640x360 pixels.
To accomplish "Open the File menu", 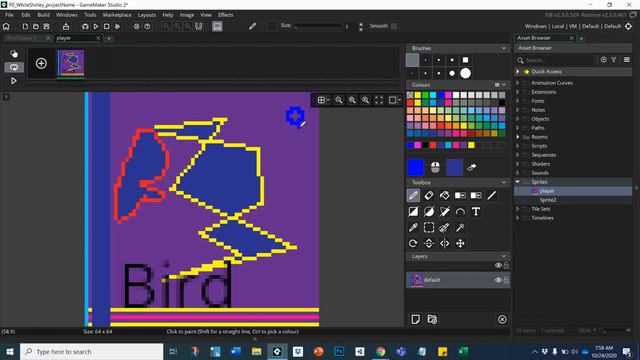I will pyautogui.click(x=9, y=15).
